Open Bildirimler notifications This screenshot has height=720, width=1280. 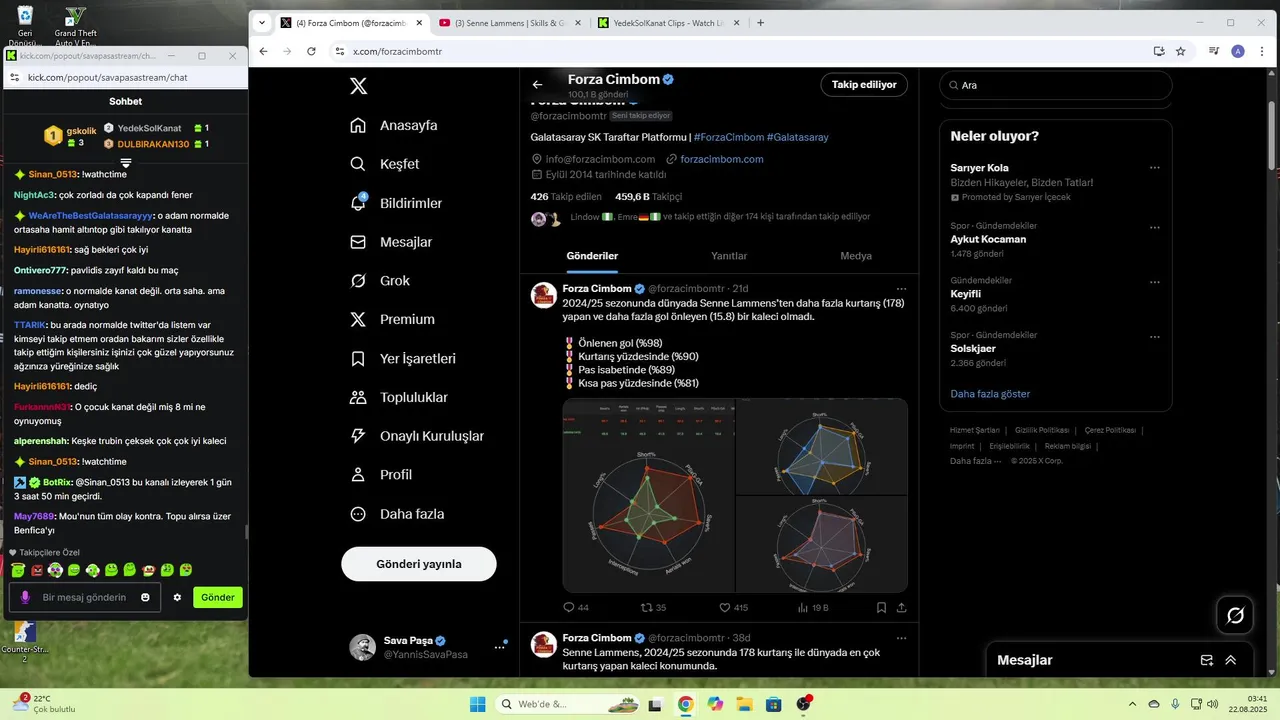[x=396, y=203]
